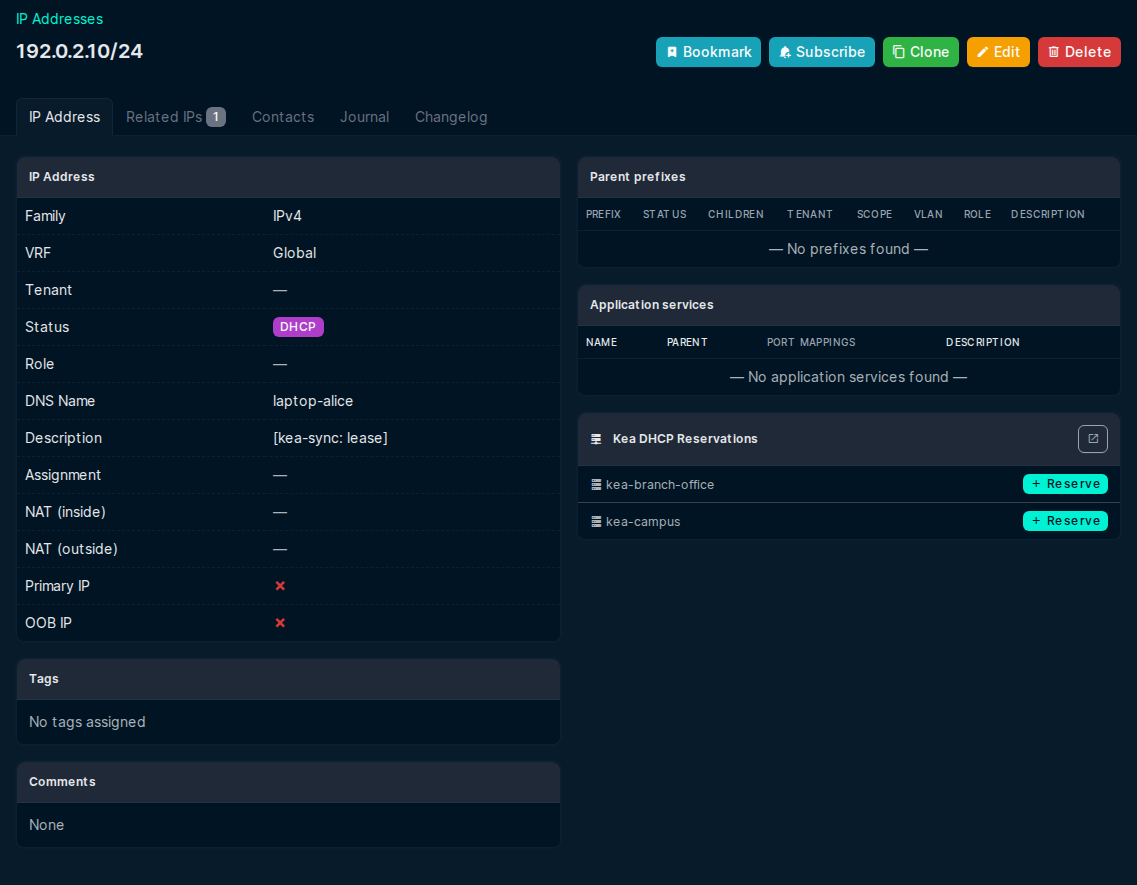
Task: Click Parent prefixes Description column header
Action: (1047, 215)
